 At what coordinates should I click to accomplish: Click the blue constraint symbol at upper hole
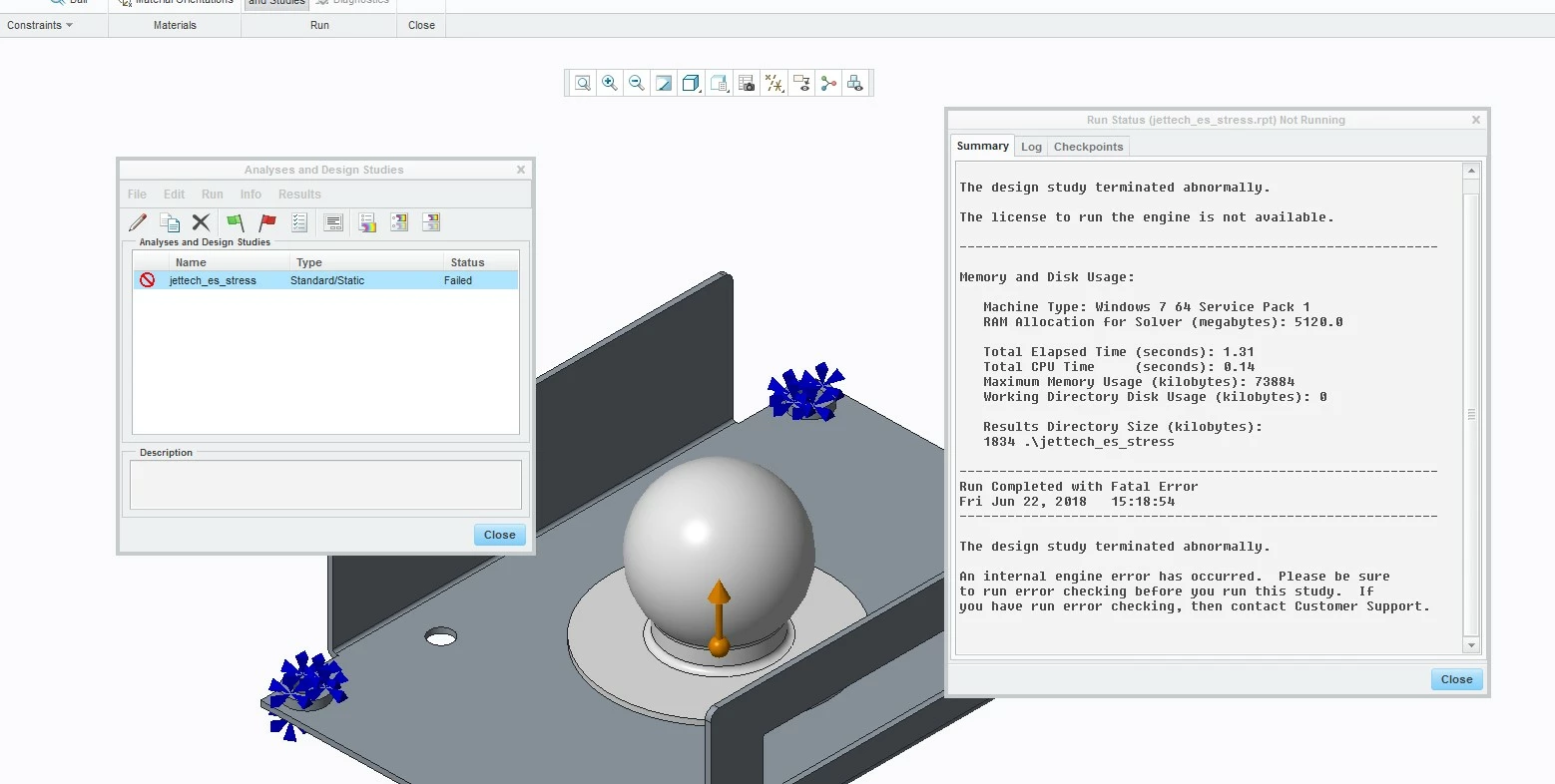tap(806, 390)
